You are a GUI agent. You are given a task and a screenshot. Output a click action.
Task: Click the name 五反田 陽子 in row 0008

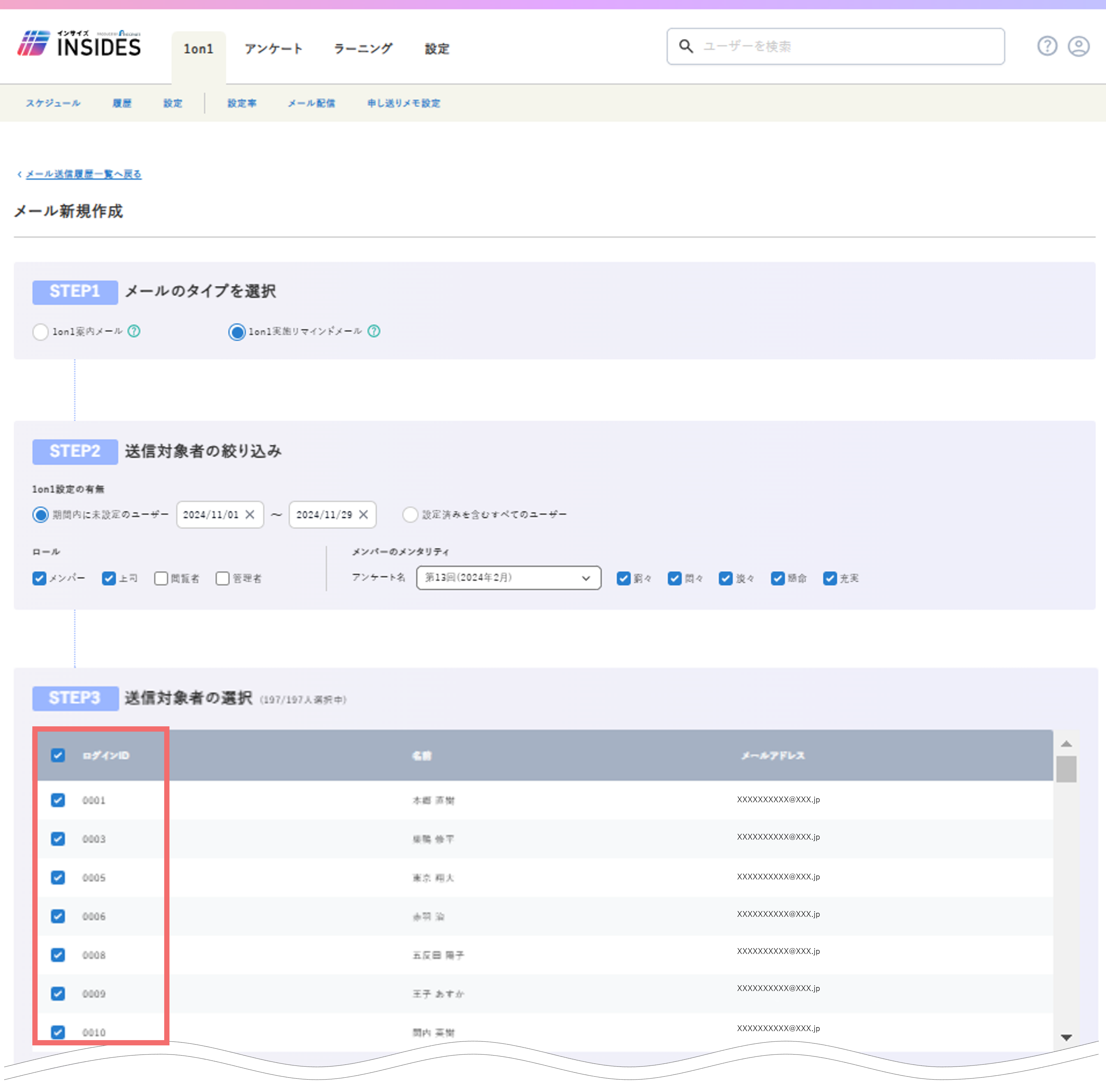438,955
